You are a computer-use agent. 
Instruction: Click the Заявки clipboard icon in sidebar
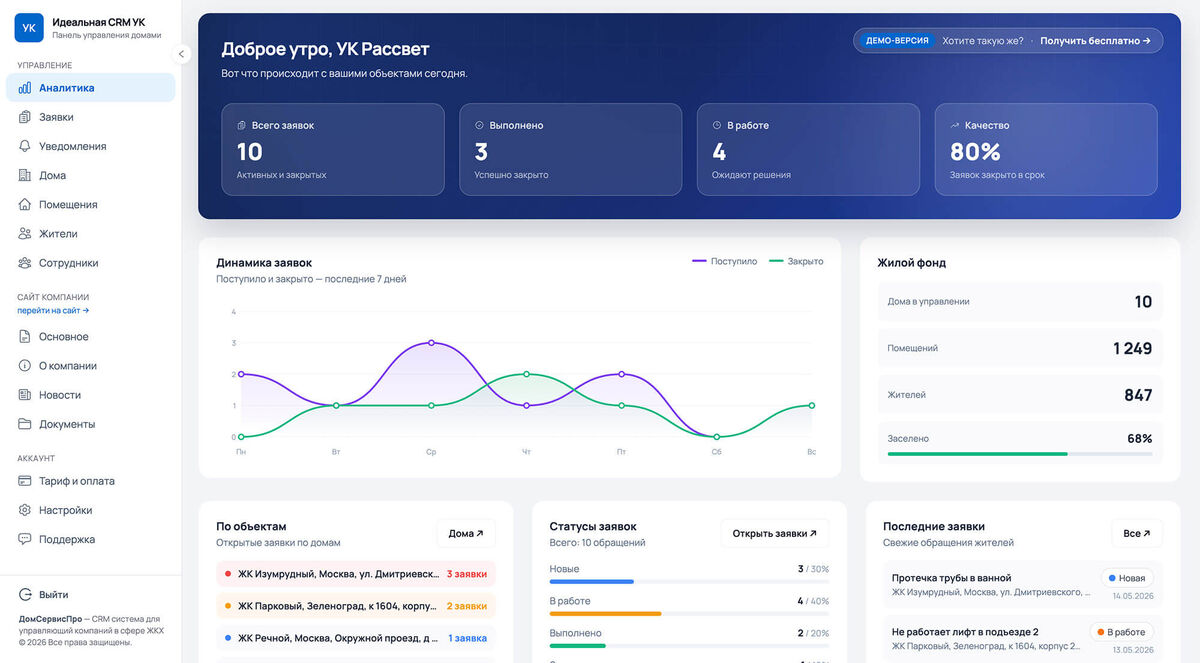click(x=25, y=117)
